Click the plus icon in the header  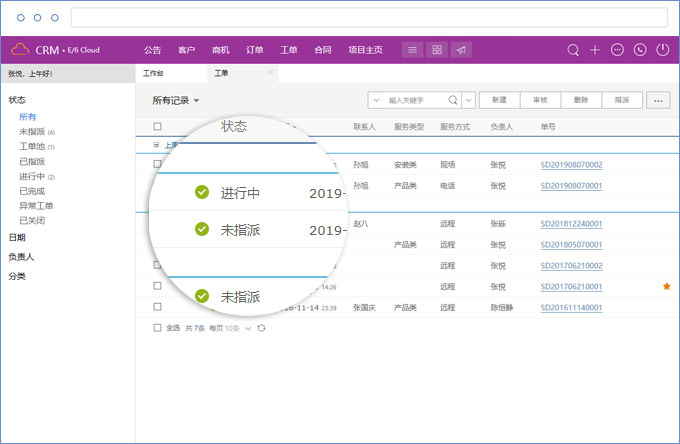point(595,49)
